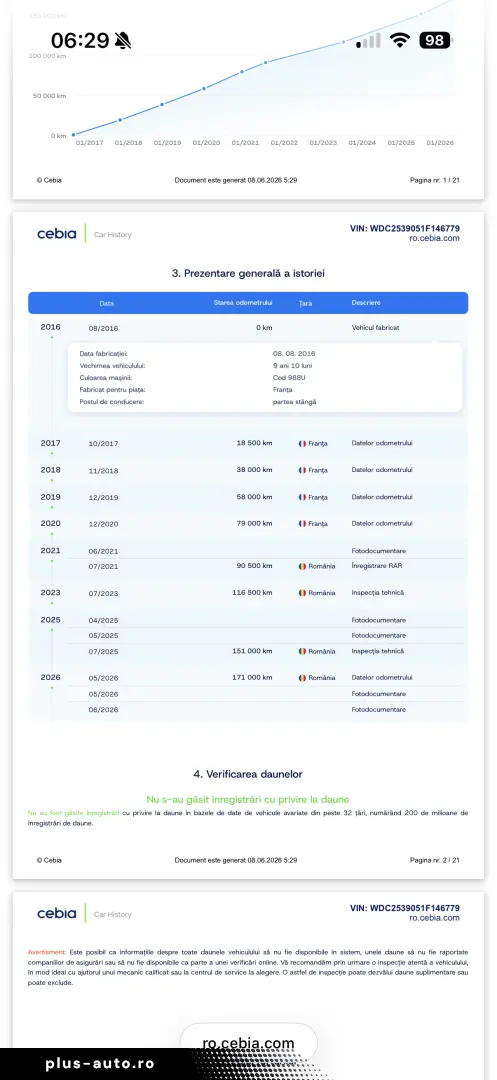Click the French flag in 11/2018 row
497x1080 pixels.
click(x=302, y=470)
